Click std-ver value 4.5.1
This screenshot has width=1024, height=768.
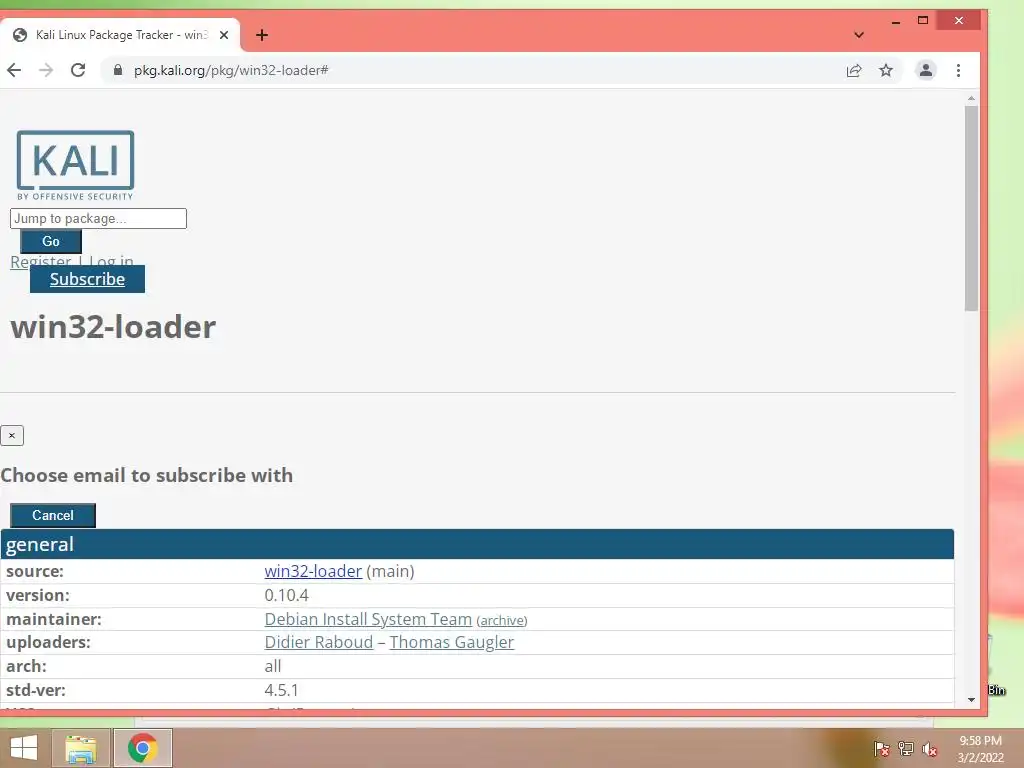pos(281,690)
